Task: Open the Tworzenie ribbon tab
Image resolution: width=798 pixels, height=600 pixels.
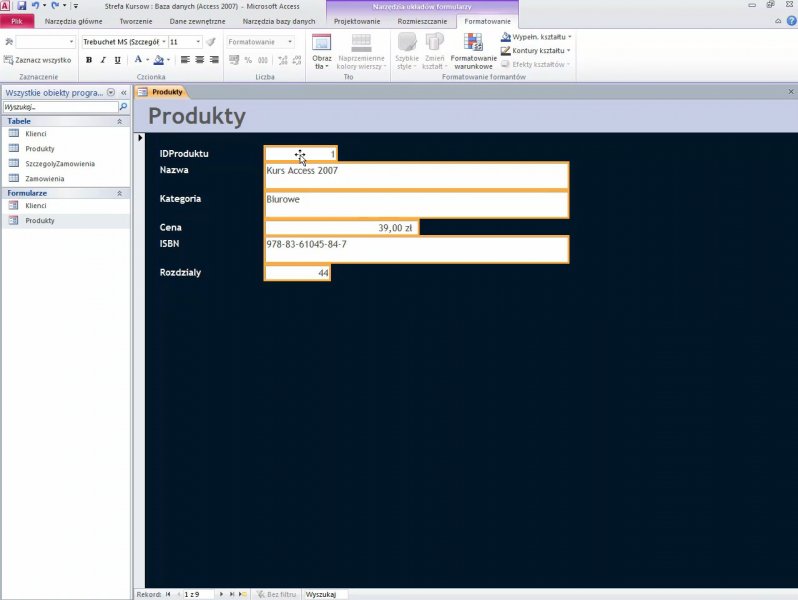Action: pos(136,21)
